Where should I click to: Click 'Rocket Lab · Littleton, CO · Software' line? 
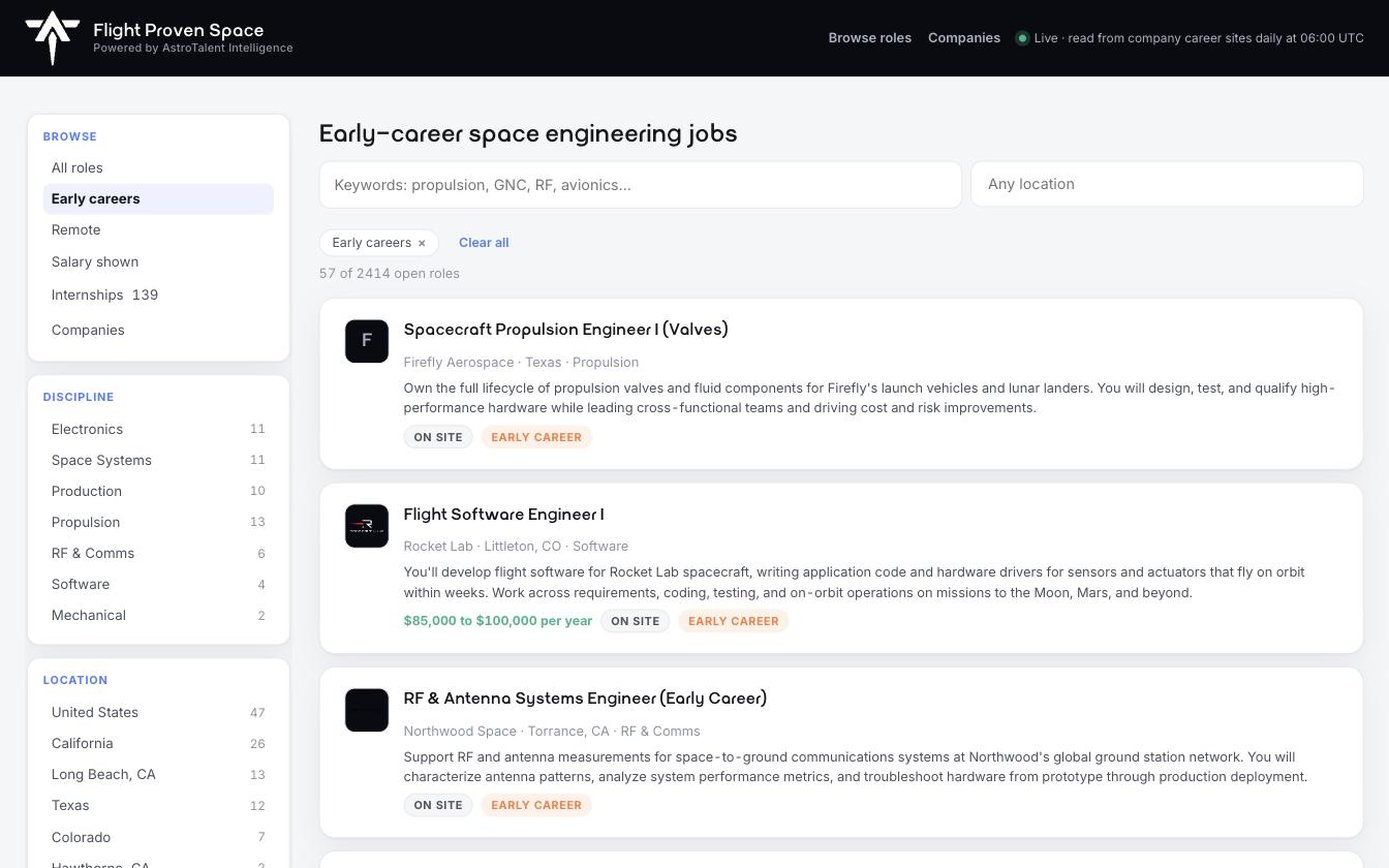516,546
